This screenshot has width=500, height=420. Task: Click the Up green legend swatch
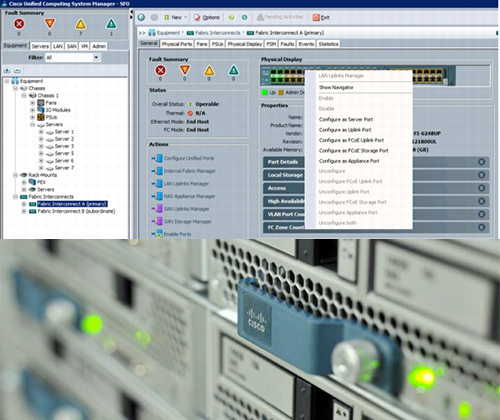coord(265,92)
